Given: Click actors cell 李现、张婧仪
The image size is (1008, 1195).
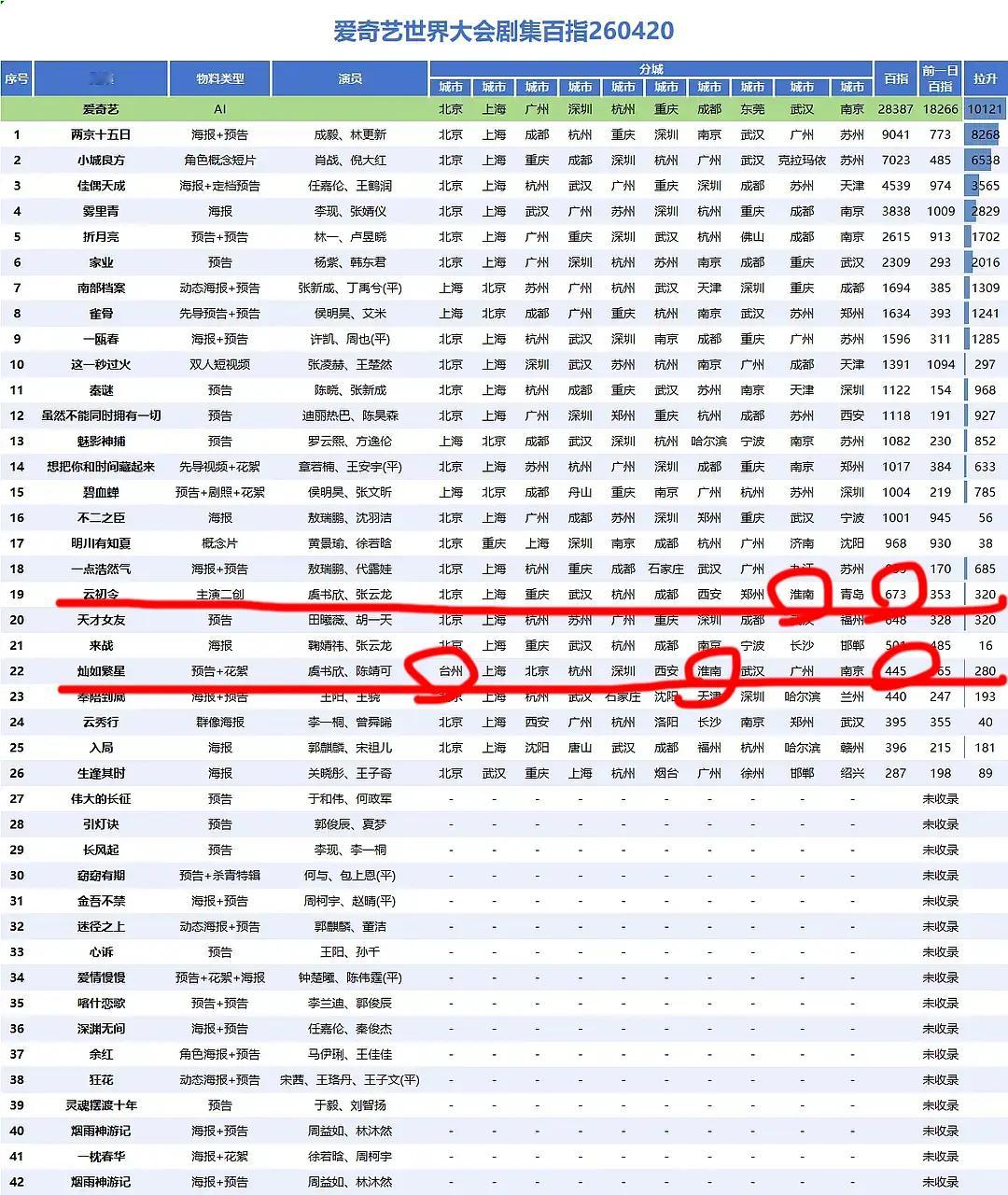Looking at the screenshot, I should click(x=350, y=211).
